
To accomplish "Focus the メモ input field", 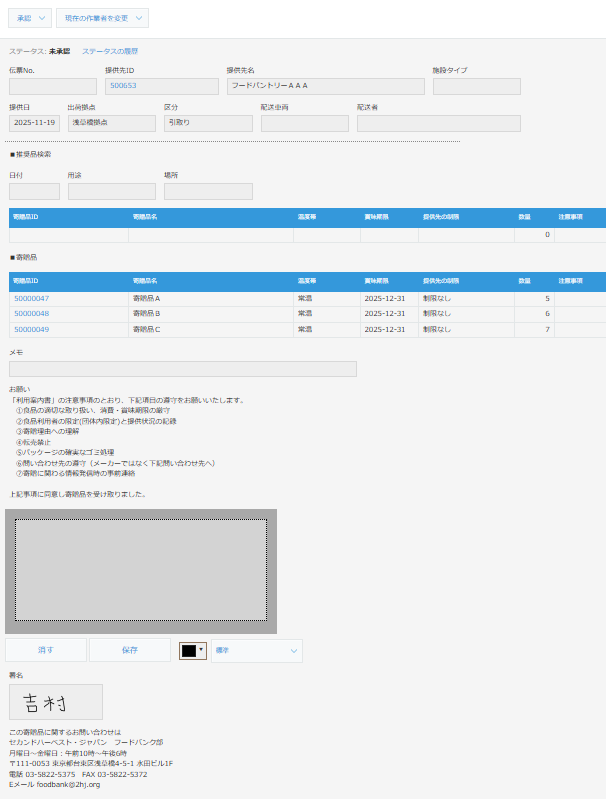I will 182,369.
